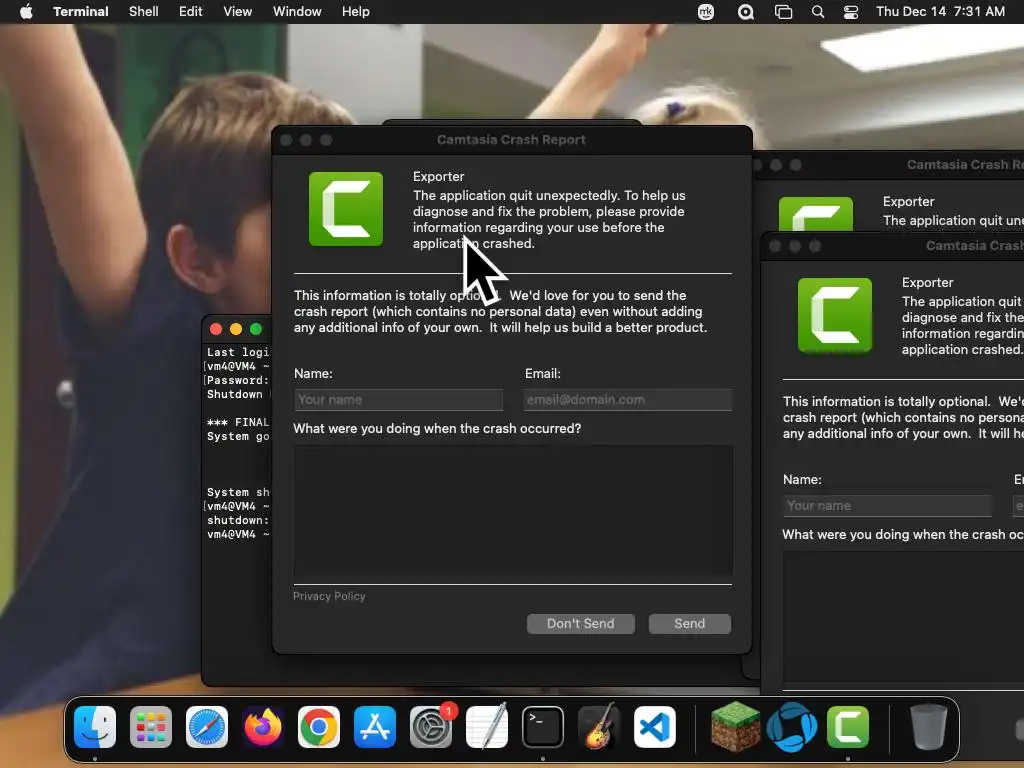The image size is (1024, 768).
Task: Launch Minecraft from the Dock
Action: pos(735,727)
